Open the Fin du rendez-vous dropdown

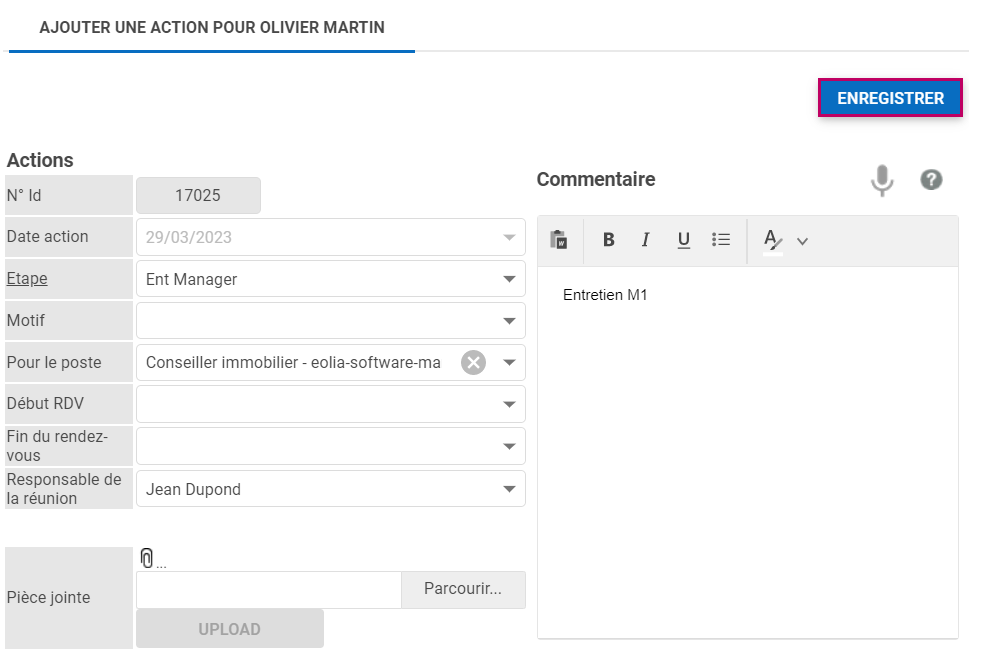pos(509,446)
